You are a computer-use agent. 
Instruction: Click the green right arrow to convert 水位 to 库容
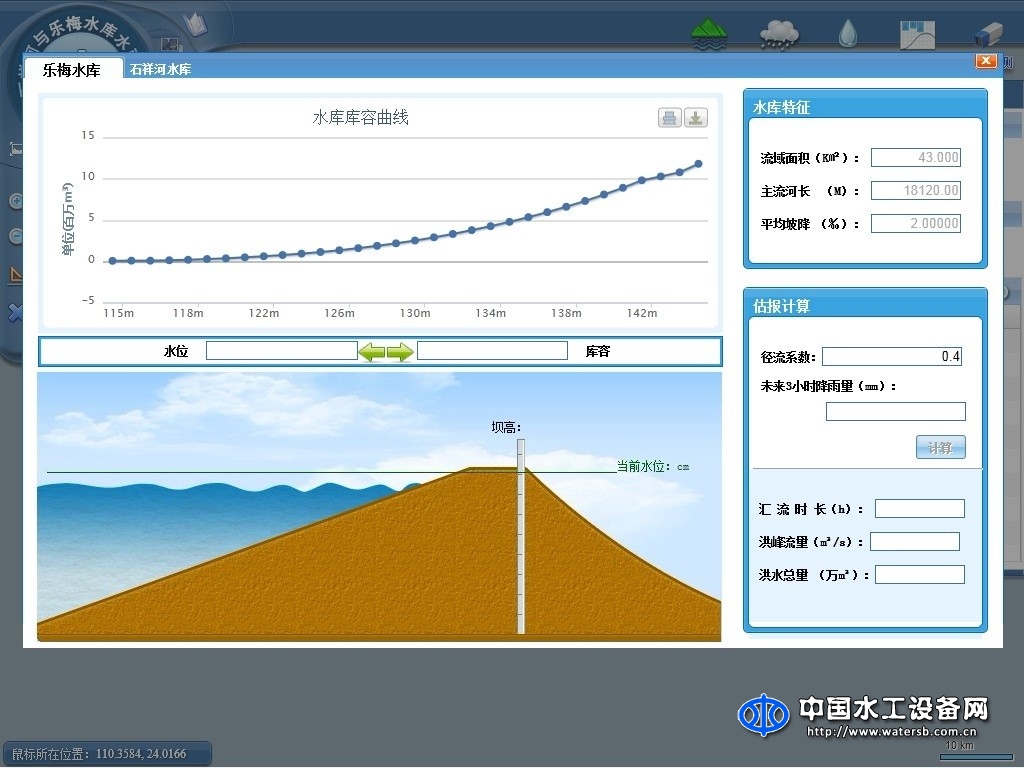[398, 351]
